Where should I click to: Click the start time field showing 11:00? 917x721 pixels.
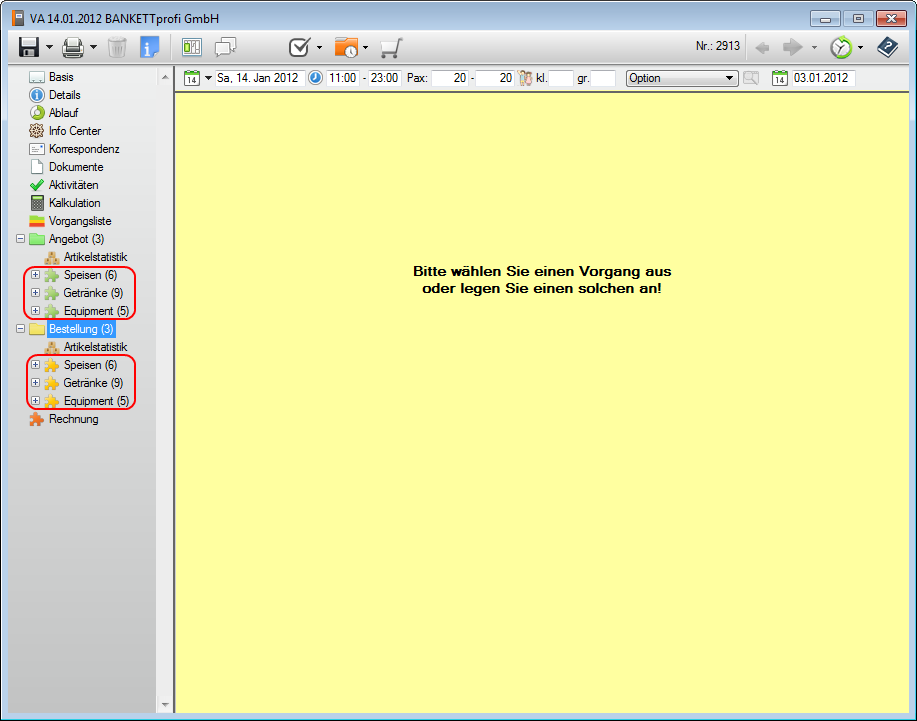[x=342, y=78]
